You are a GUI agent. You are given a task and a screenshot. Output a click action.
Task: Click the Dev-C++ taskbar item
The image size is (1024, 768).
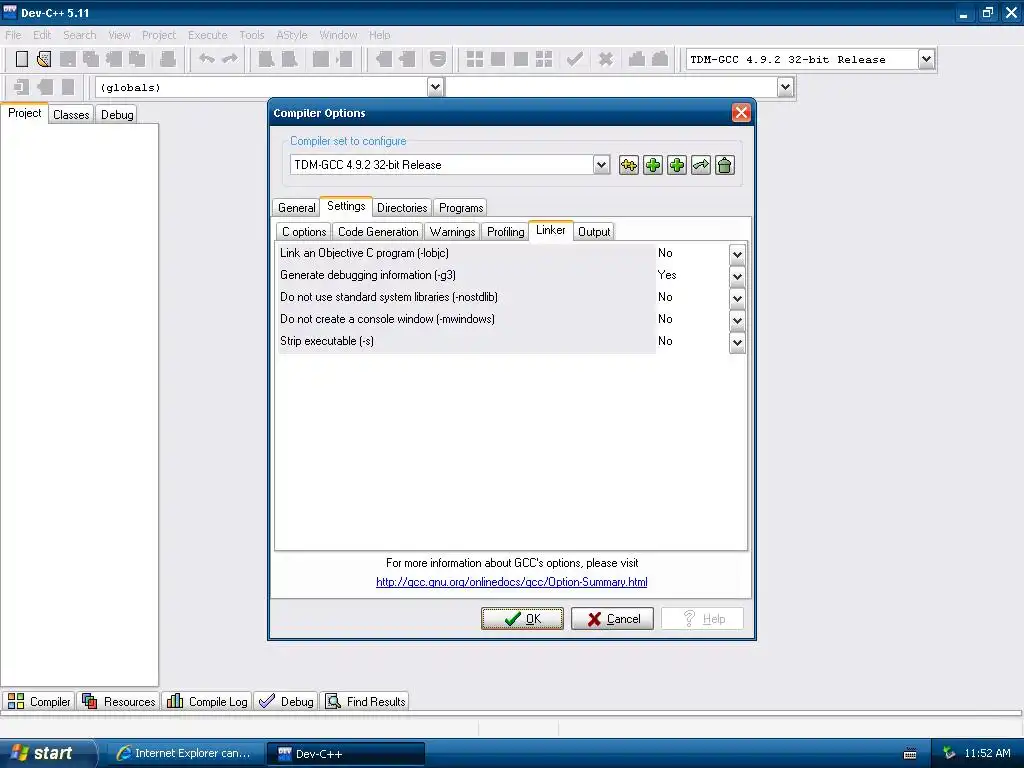point(346,753)
